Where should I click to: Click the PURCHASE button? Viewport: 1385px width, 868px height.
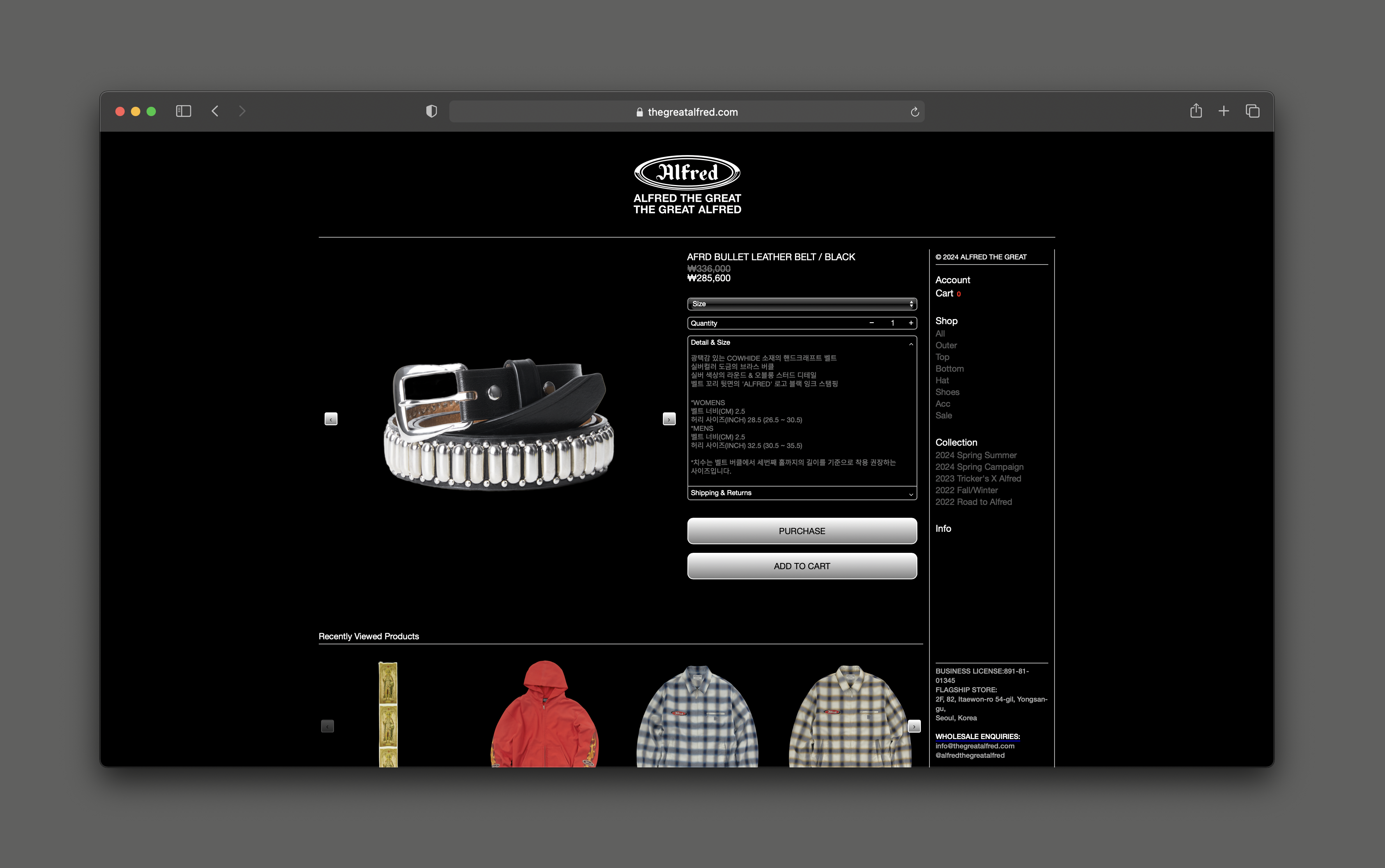[x=802, y=531]
